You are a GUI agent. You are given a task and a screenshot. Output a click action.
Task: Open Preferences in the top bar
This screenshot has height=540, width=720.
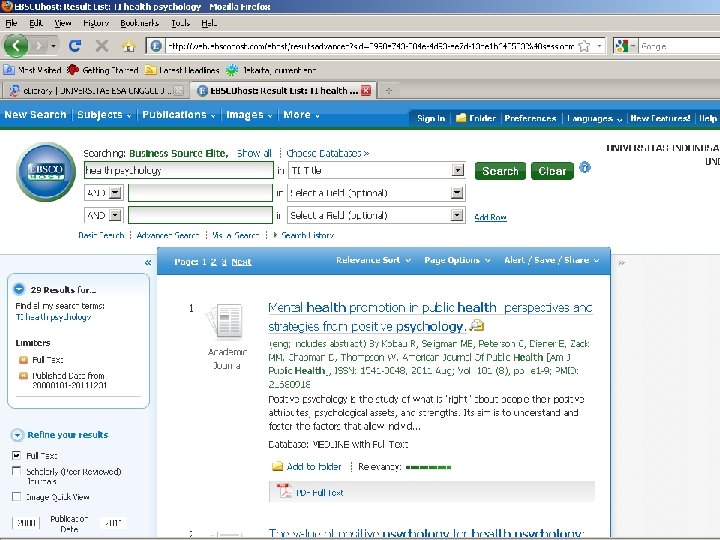tap(530, 118)
